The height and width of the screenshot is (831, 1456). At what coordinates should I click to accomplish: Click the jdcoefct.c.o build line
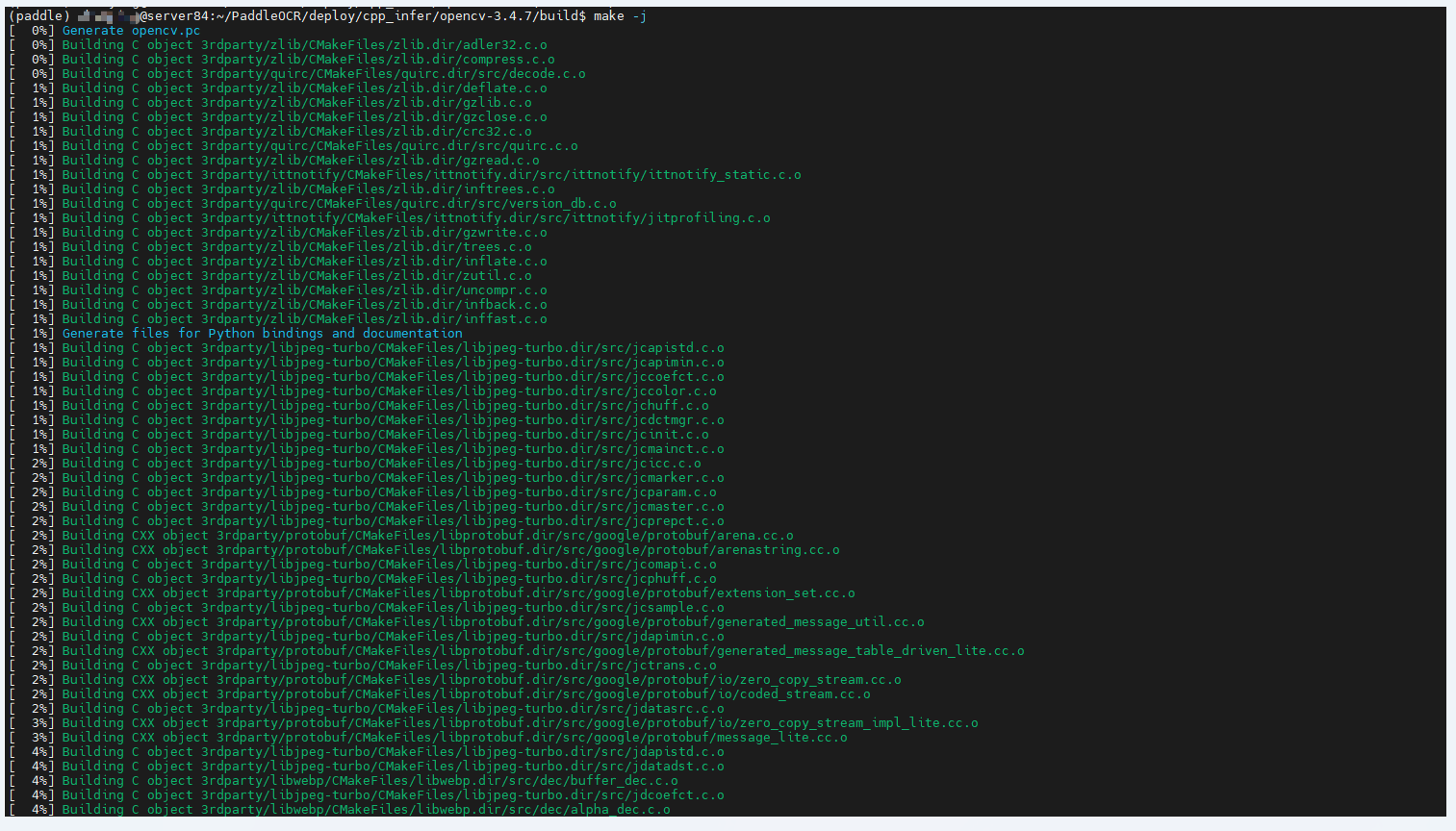[x=367, y=795]
